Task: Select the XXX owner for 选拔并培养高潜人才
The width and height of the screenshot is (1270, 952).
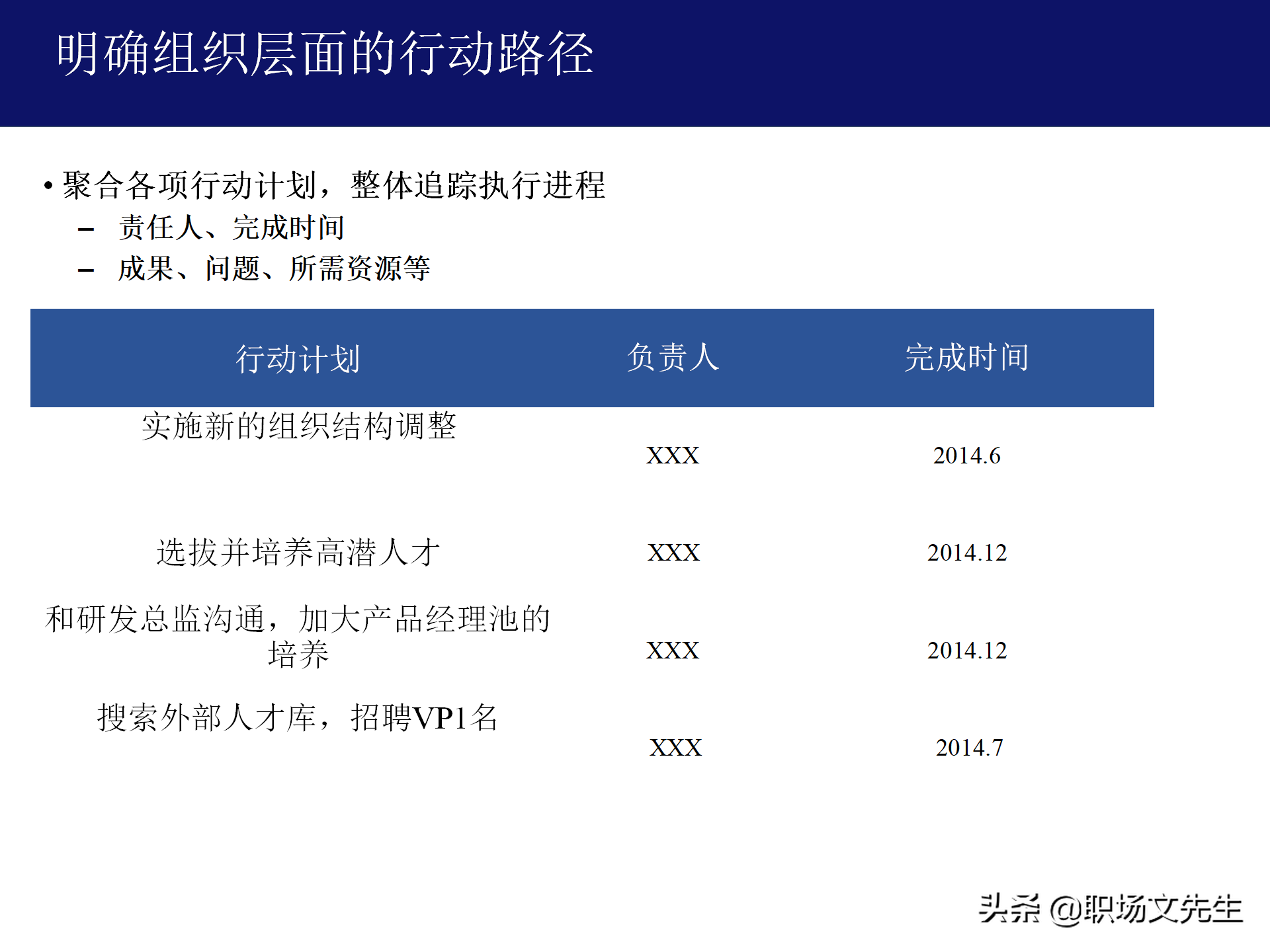Action: pos(673,553)
